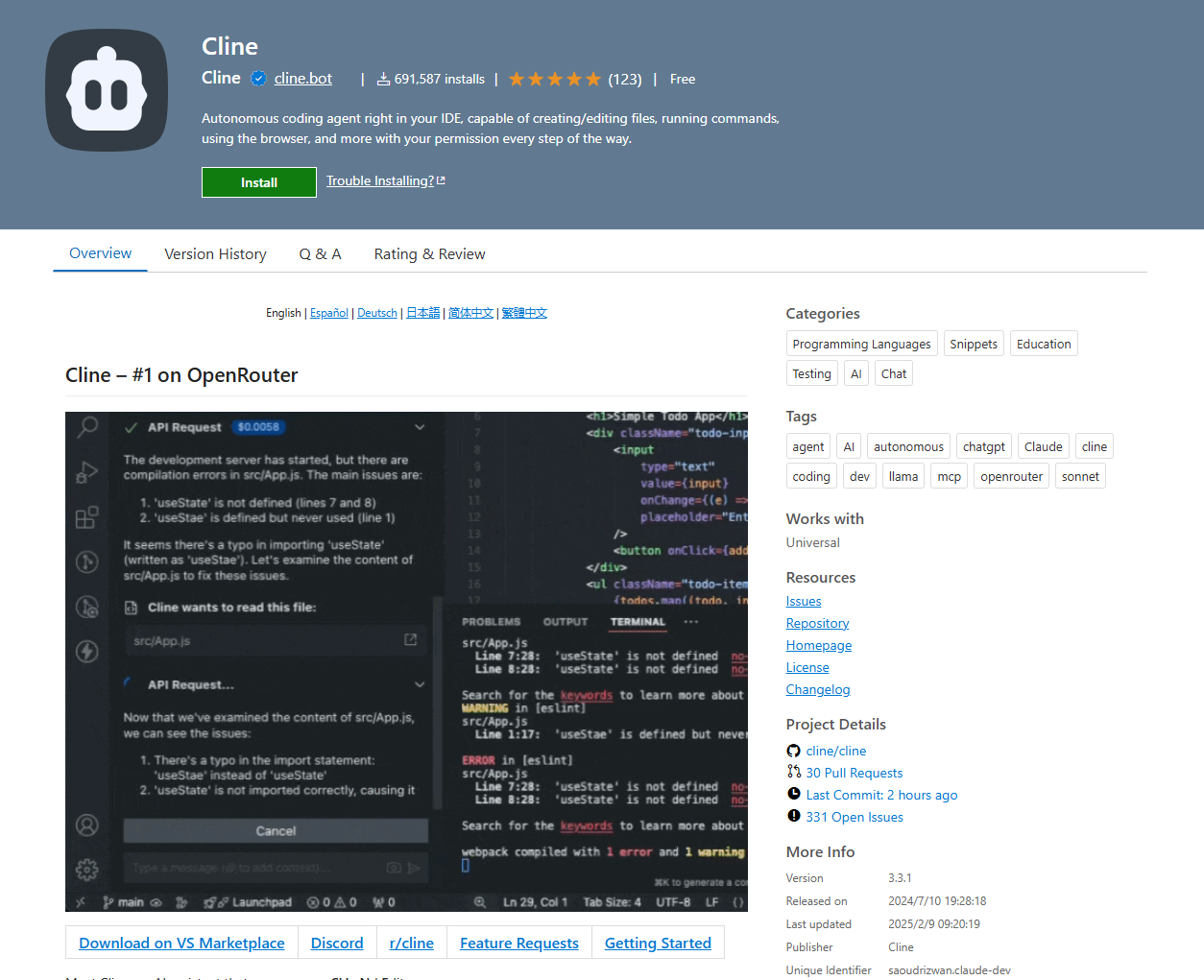Click the GitHub icon beside cline/cline
1204x980 pixels.
(793, 751)
